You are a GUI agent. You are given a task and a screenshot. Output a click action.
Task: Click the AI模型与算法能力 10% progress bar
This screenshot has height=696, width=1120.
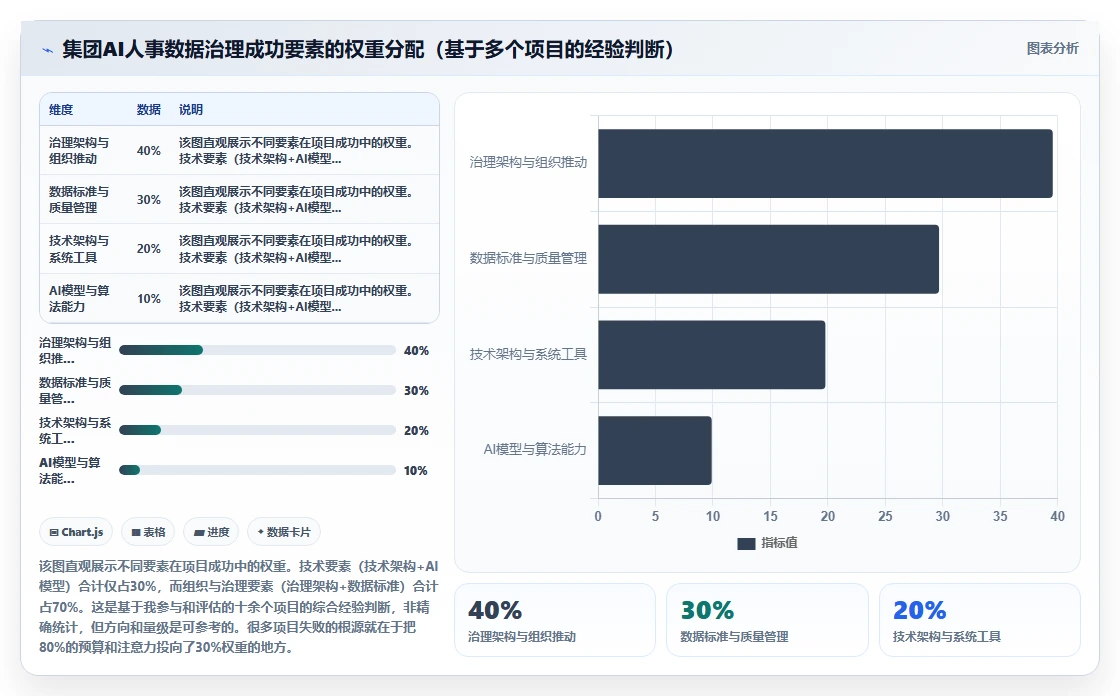[257, 470]
